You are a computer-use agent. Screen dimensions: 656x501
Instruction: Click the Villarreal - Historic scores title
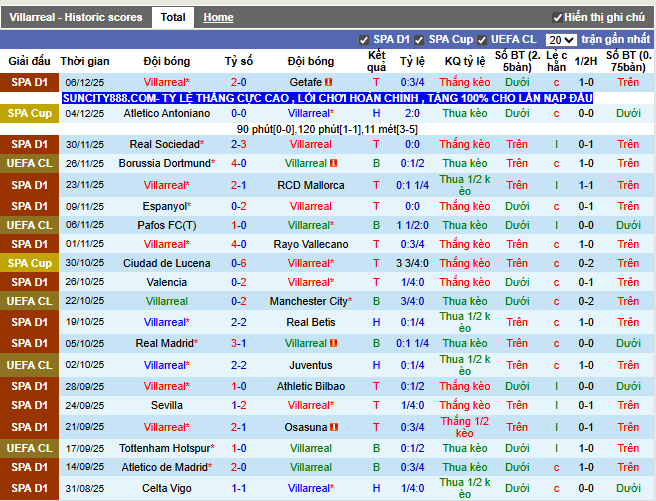[x=76, y=18]
